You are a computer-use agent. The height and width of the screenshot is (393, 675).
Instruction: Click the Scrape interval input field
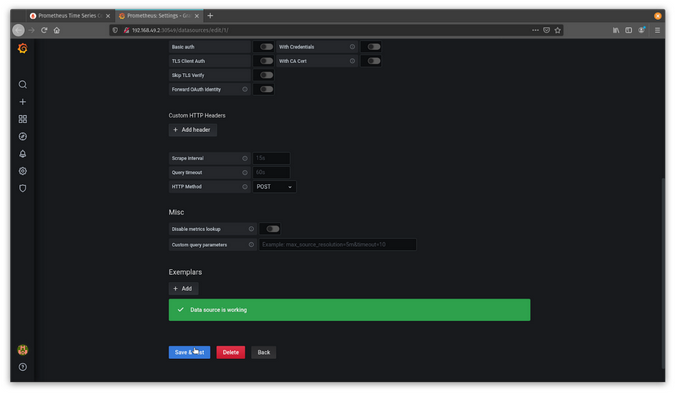pyautogui.click(x=271, y=158)
